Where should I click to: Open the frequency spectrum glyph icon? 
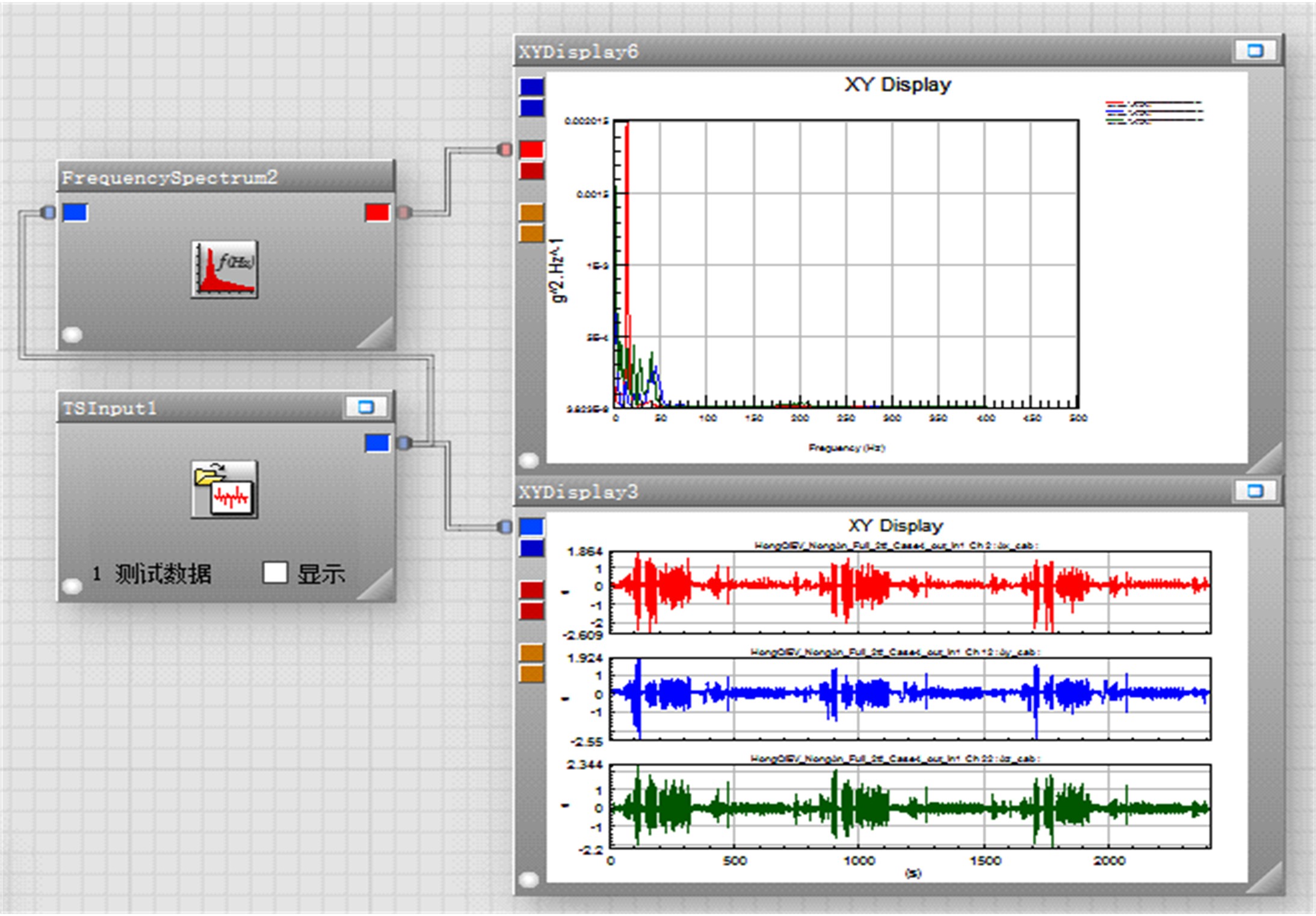(224, 269)
